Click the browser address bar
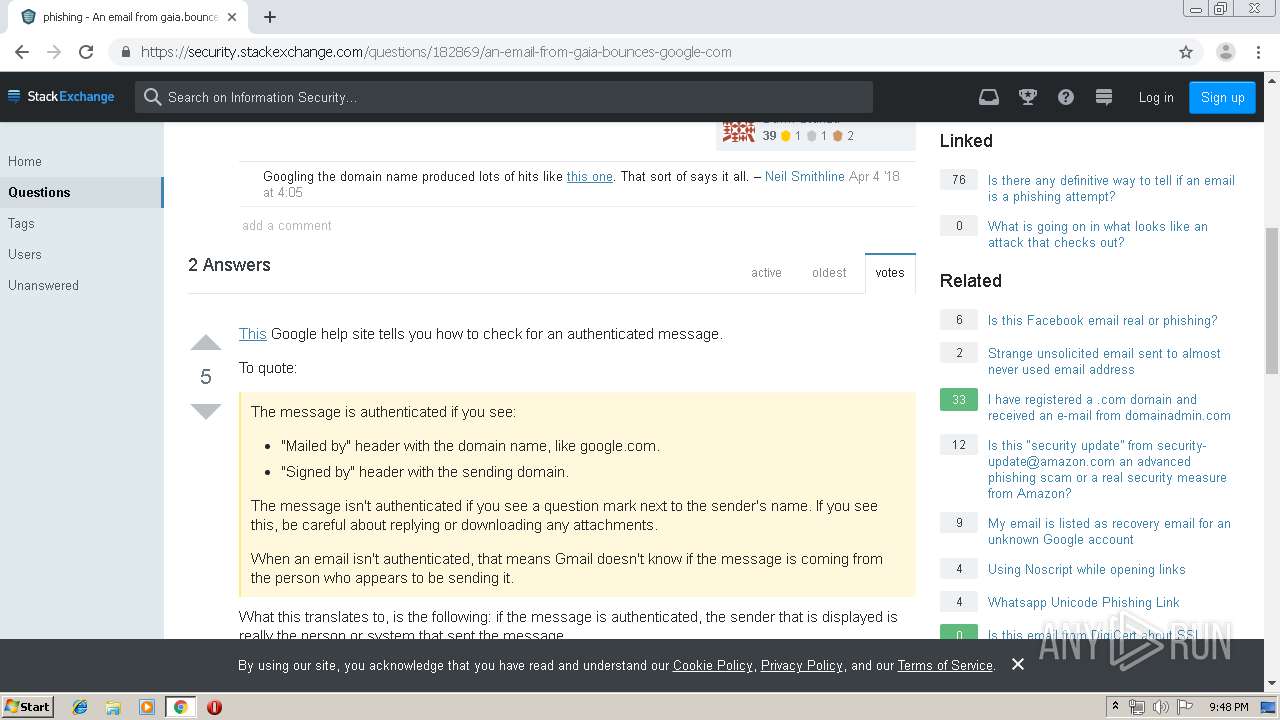Viewport: 1280px width, 720px height. (640, 52)
